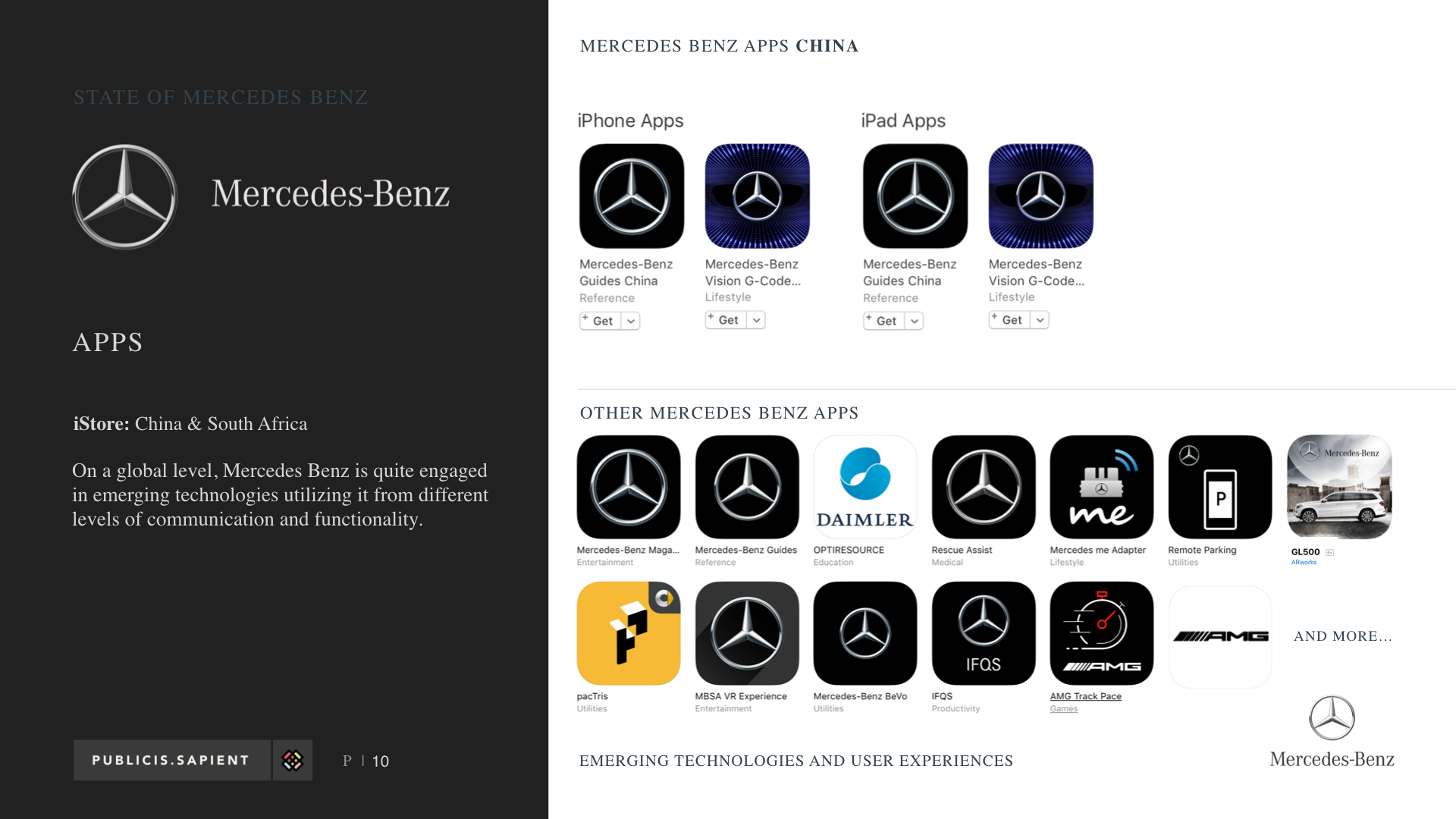Click the ARworks developer link
The height and width of the screenshot is (819, 1456).
click(1304, 563)
